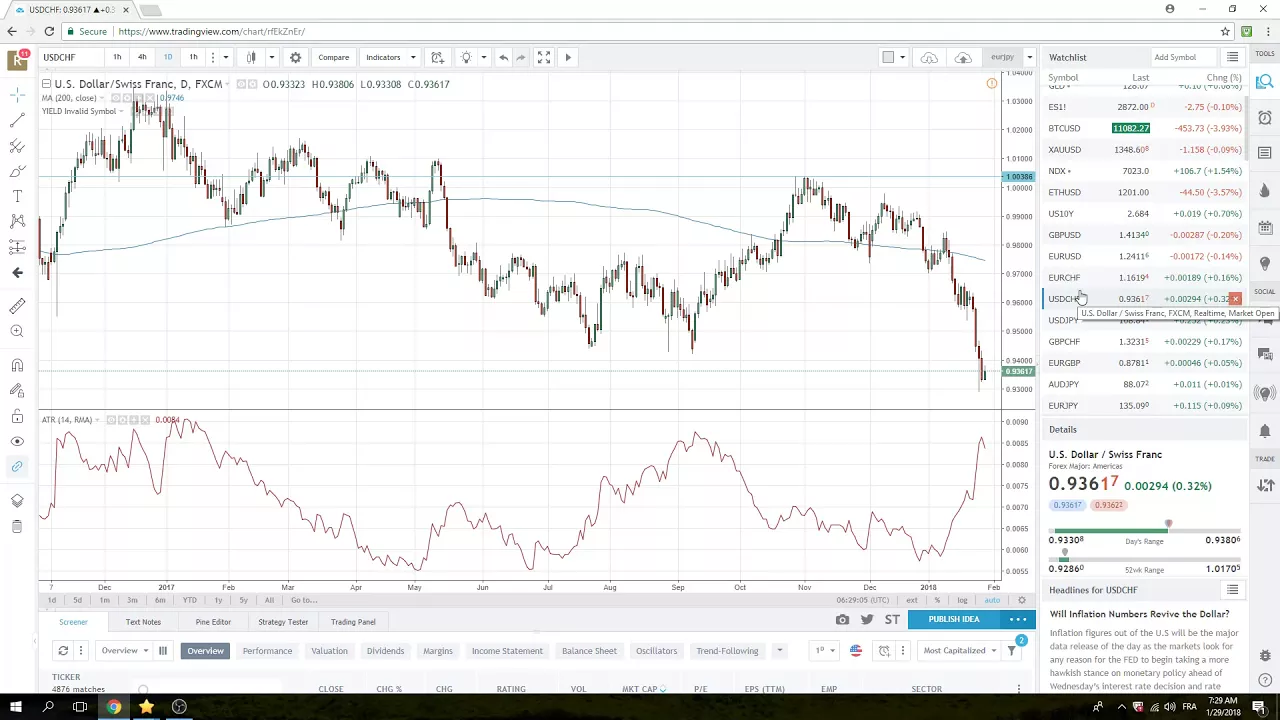Toggle log scale on chart
This screenshot has width=1280, height=720.
tap(962, 600)
